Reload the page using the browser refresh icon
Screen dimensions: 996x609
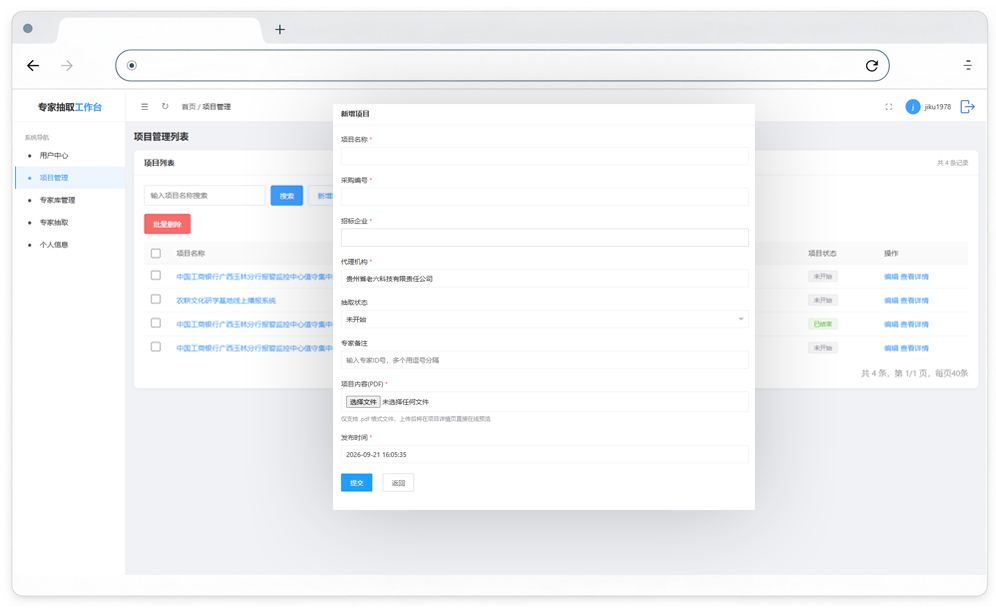coord(872,65)
